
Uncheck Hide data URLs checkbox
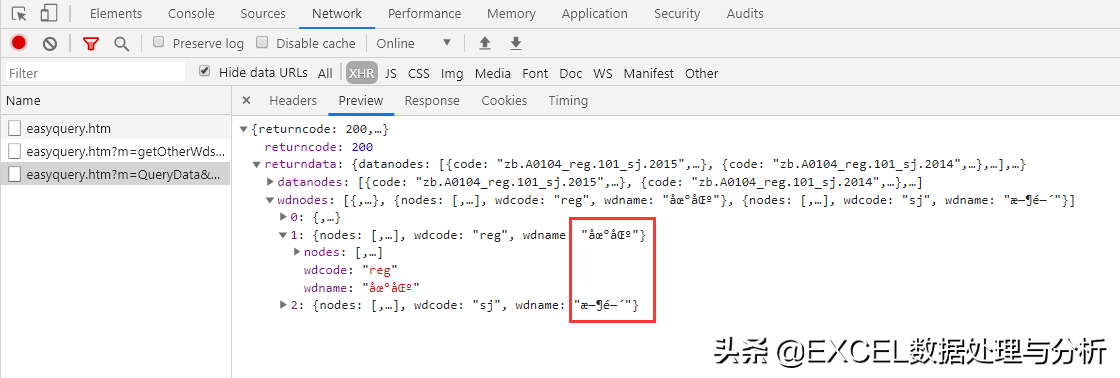tap(205, 71)
